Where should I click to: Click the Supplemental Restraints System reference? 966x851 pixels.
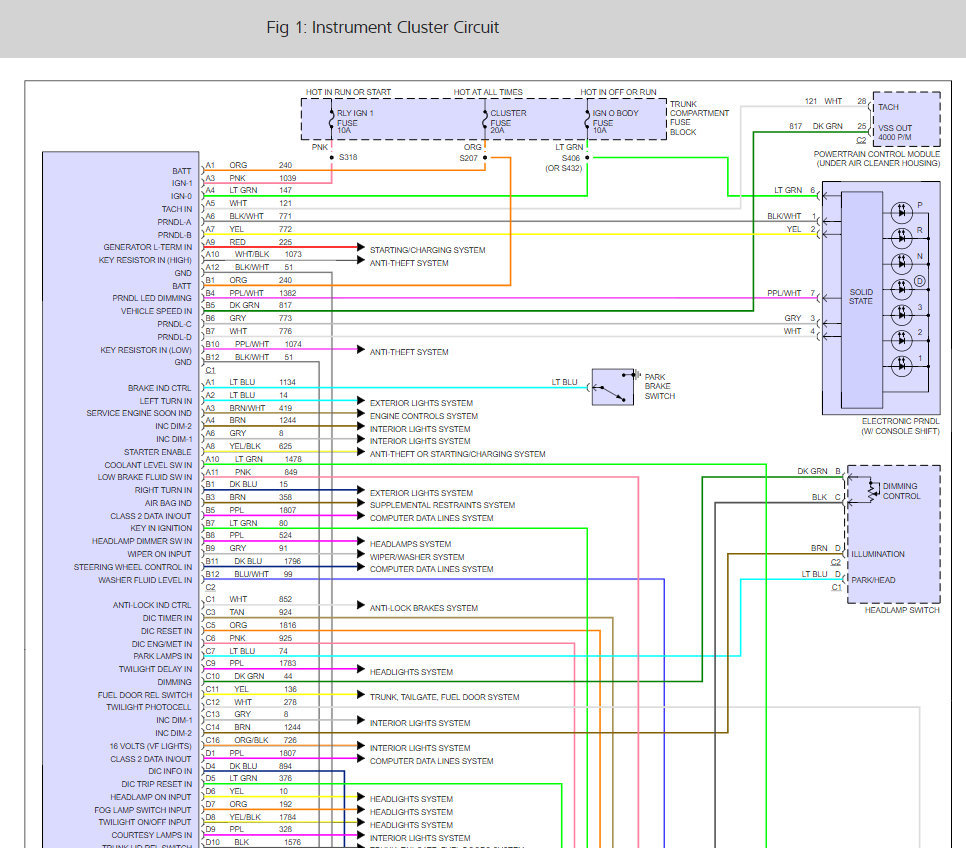(442, 506)
